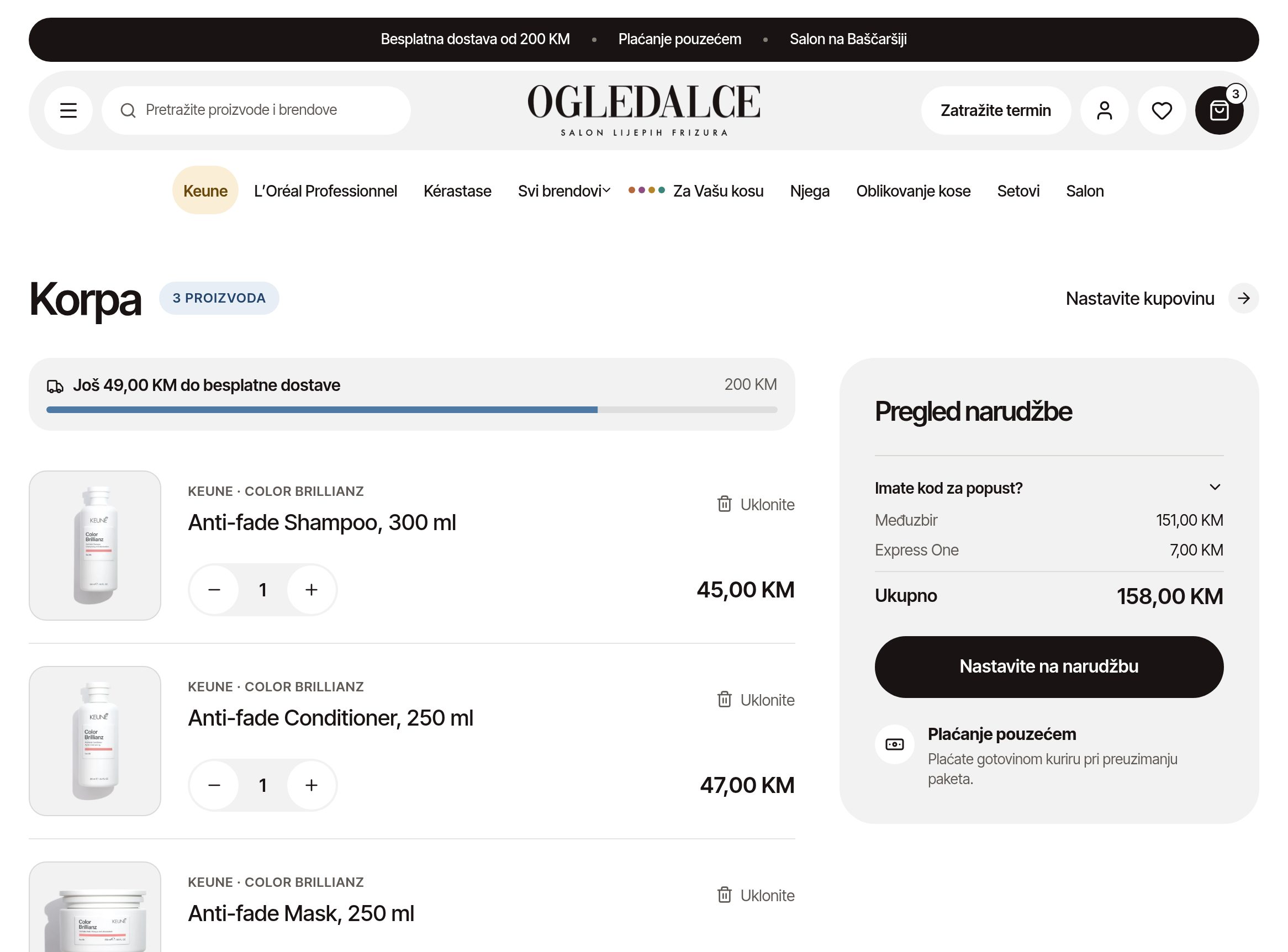Open the Kérastase menu item
Screen dimensions: 1288x952
tap(457, 191)
